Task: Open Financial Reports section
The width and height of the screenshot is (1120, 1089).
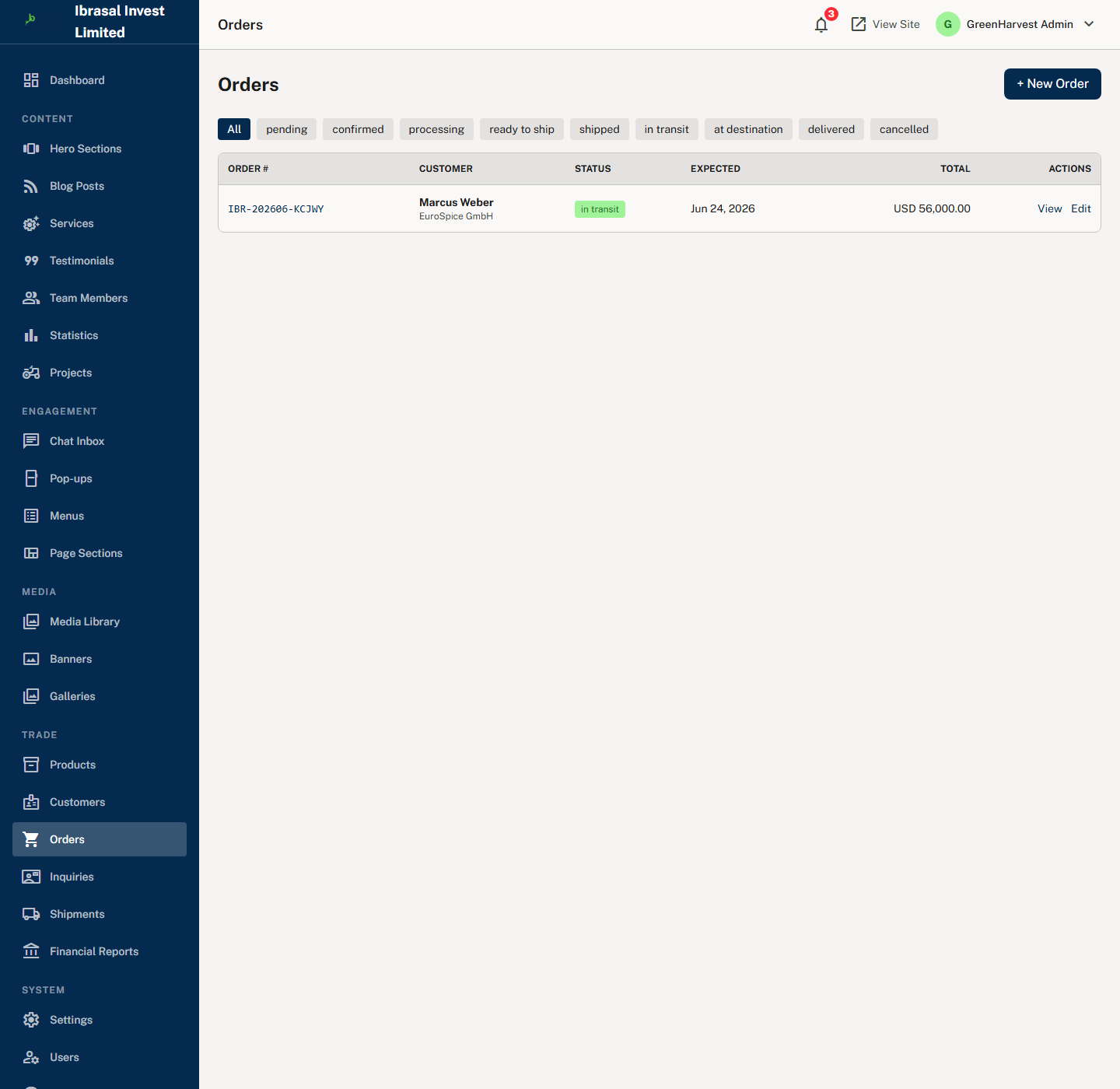Action: coord(100,951)
